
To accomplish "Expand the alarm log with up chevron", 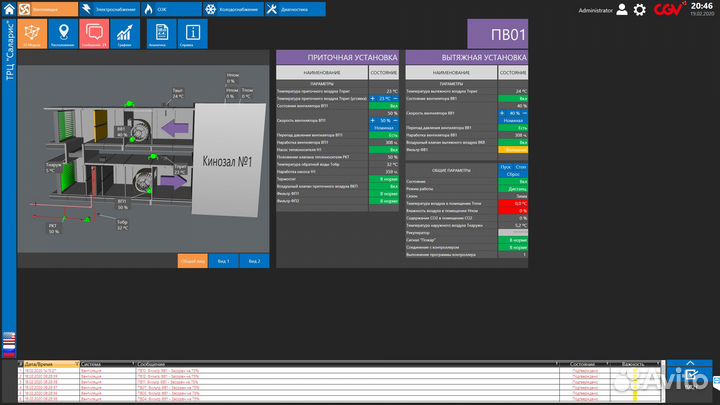I will coord(690,363).
